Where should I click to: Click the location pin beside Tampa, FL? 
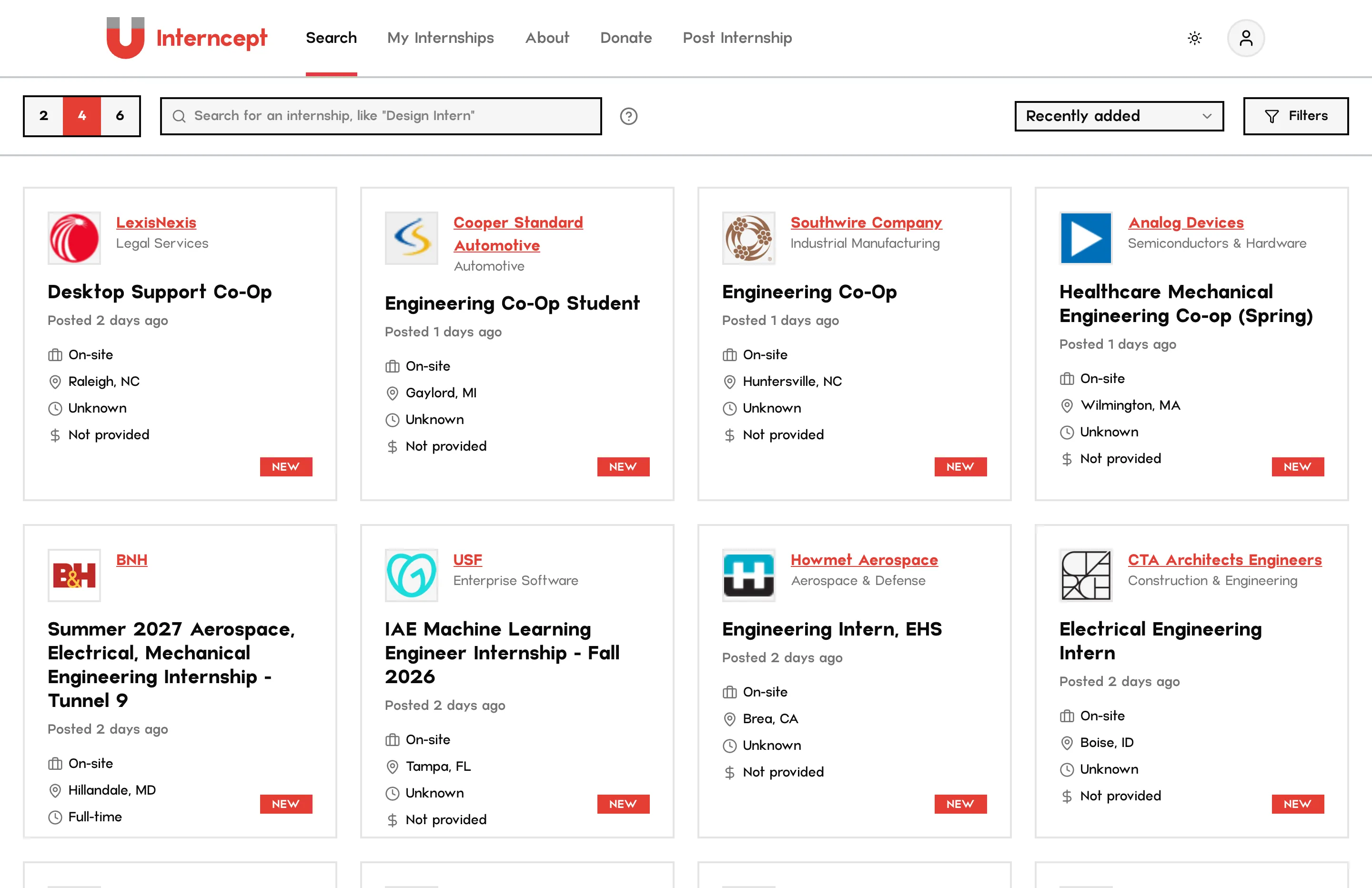[392, 767]
